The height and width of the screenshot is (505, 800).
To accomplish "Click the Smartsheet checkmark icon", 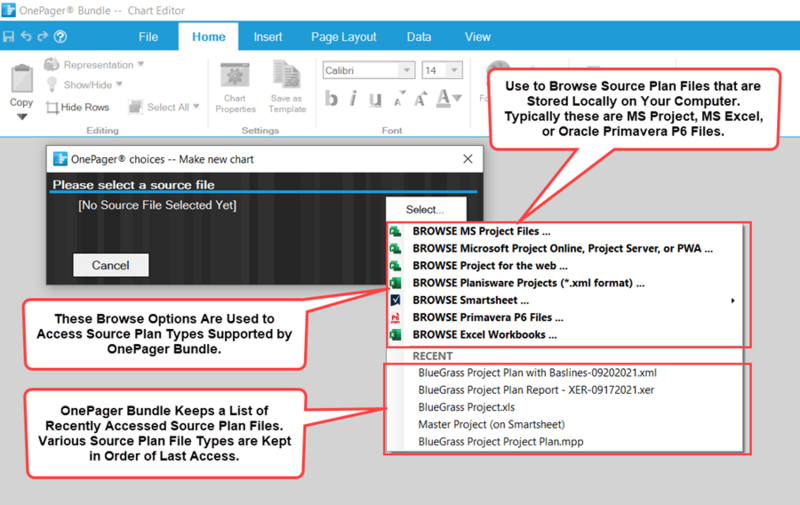I will coord(395,300).
